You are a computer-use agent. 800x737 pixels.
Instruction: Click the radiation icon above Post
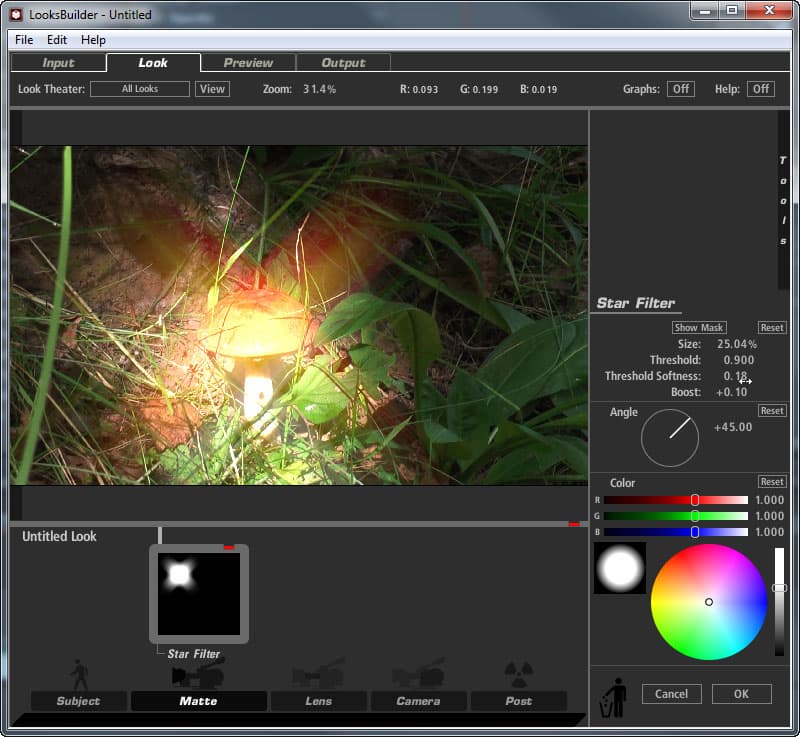(517, 672)
